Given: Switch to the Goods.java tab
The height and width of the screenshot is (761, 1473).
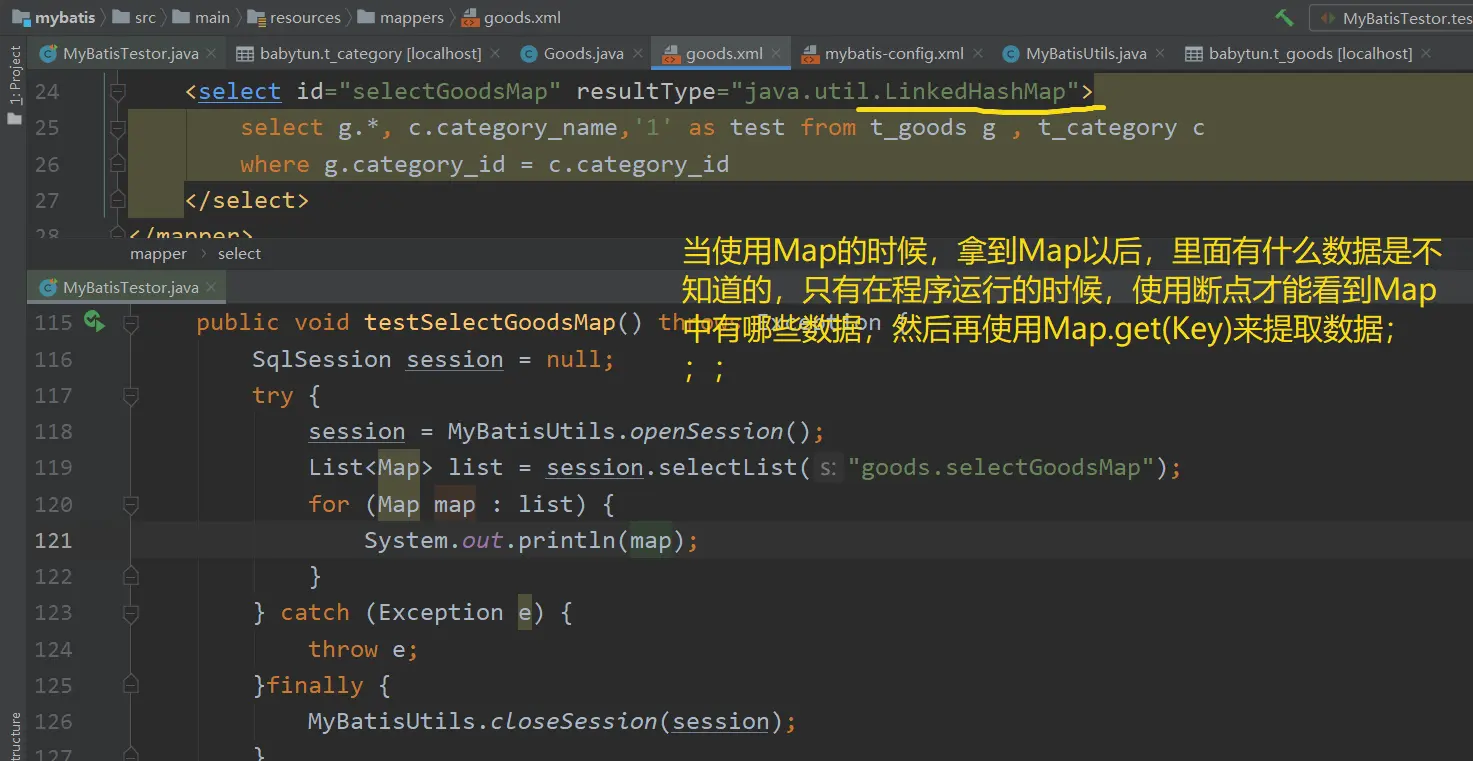Looking at the screenshot, I should tap(583, 53).
